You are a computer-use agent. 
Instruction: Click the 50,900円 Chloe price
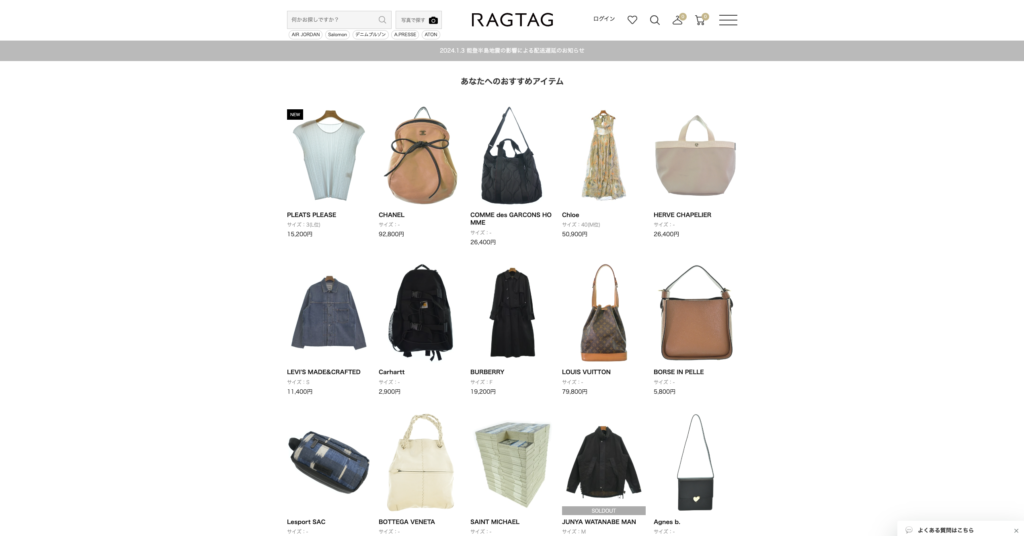click(x=574, y=234)
